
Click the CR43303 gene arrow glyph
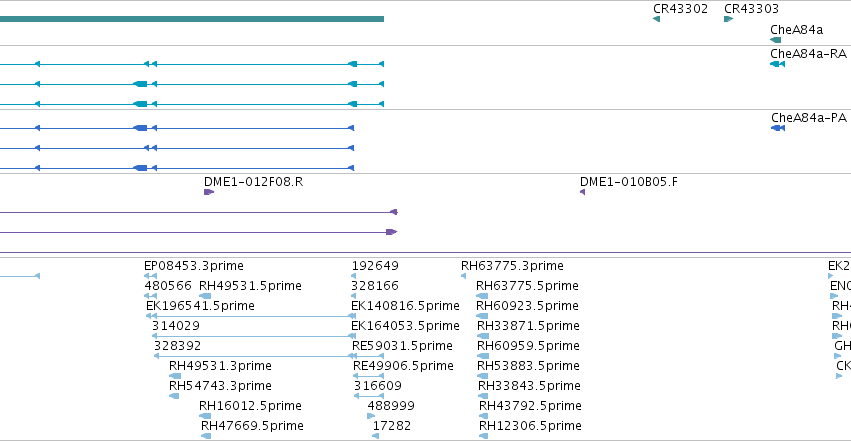pyautogui.click(x=728, y=19)
